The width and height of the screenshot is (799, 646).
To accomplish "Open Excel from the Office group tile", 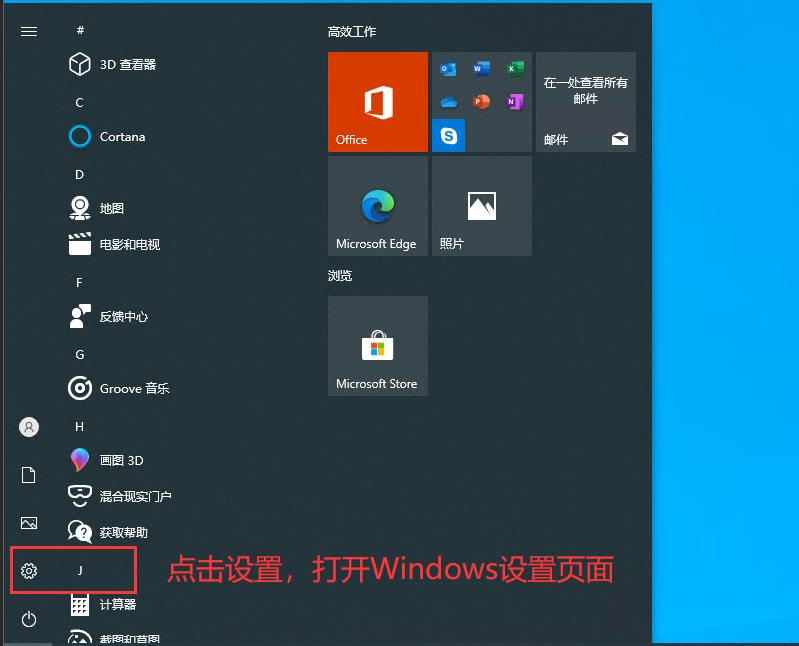I will pyautogui.click(x=515, y=68).
